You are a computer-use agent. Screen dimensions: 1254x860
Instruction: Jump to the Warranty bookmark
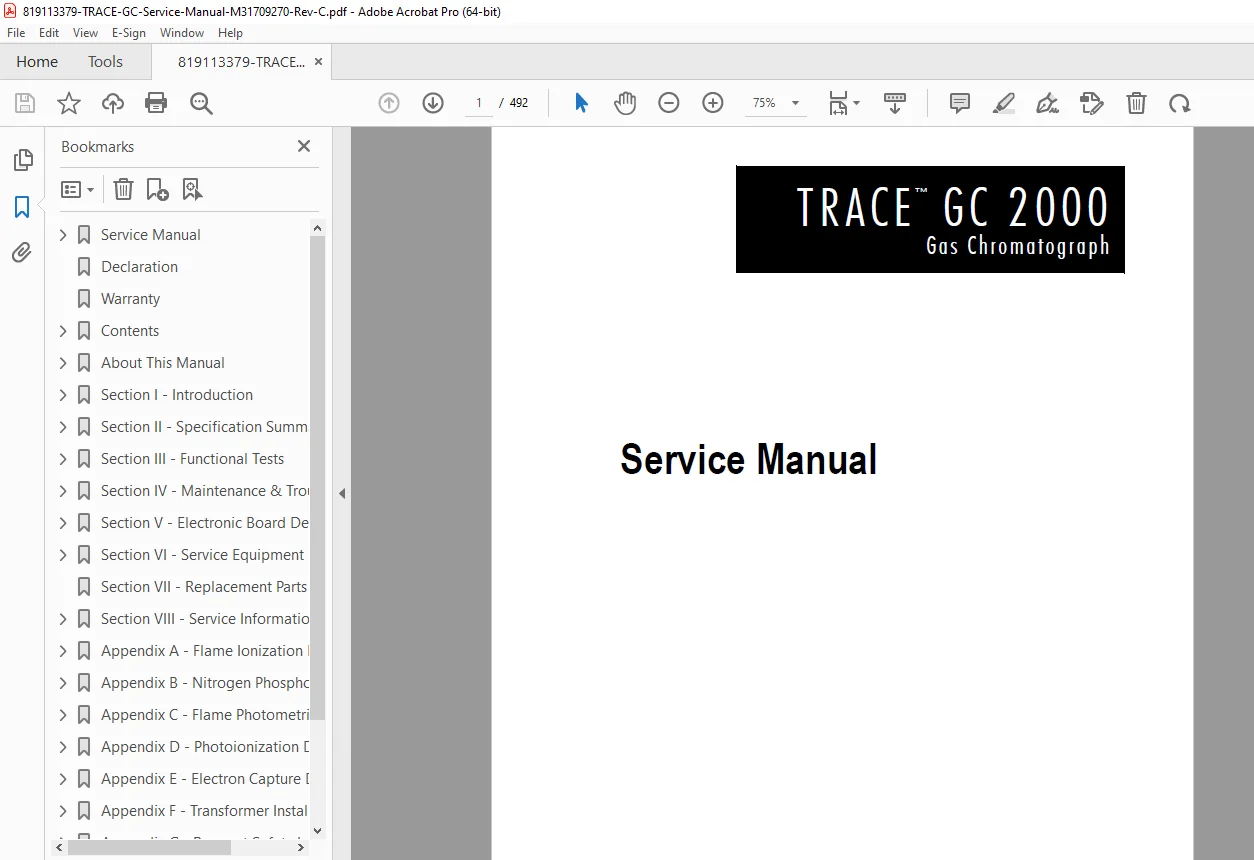click(x=130, y=299)
